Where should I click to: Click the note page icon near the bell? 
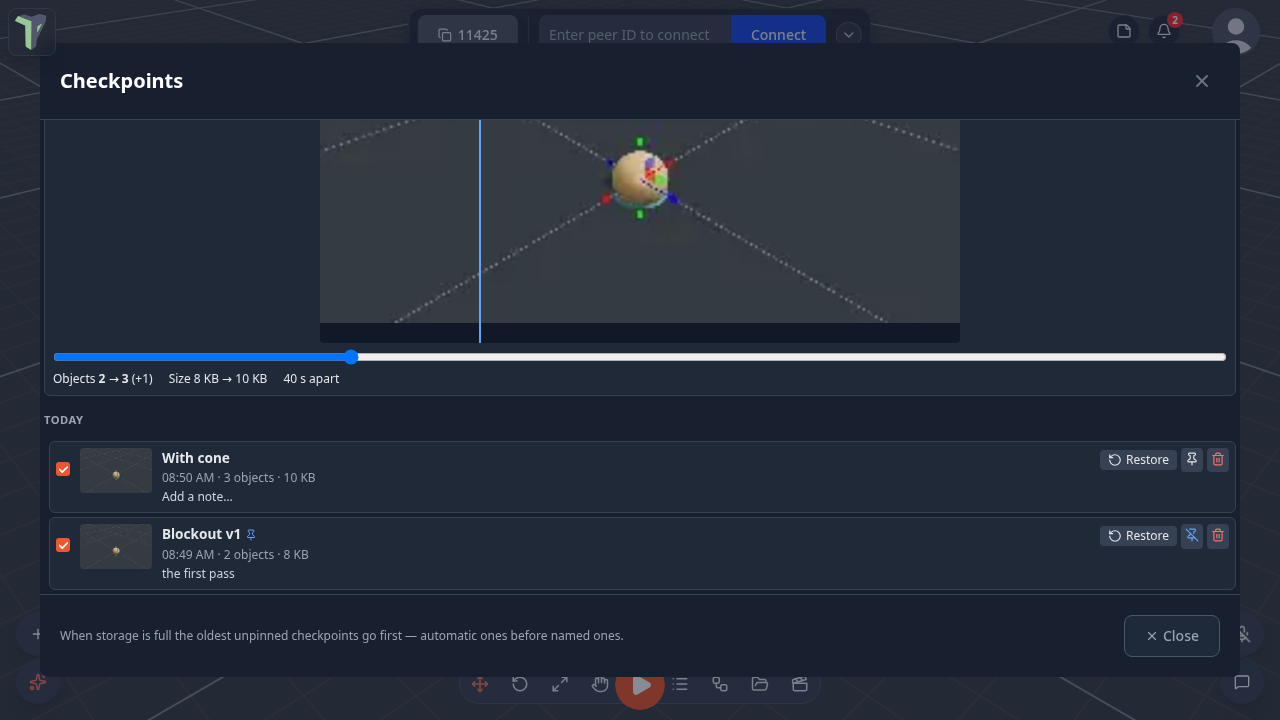[1124, 31]
